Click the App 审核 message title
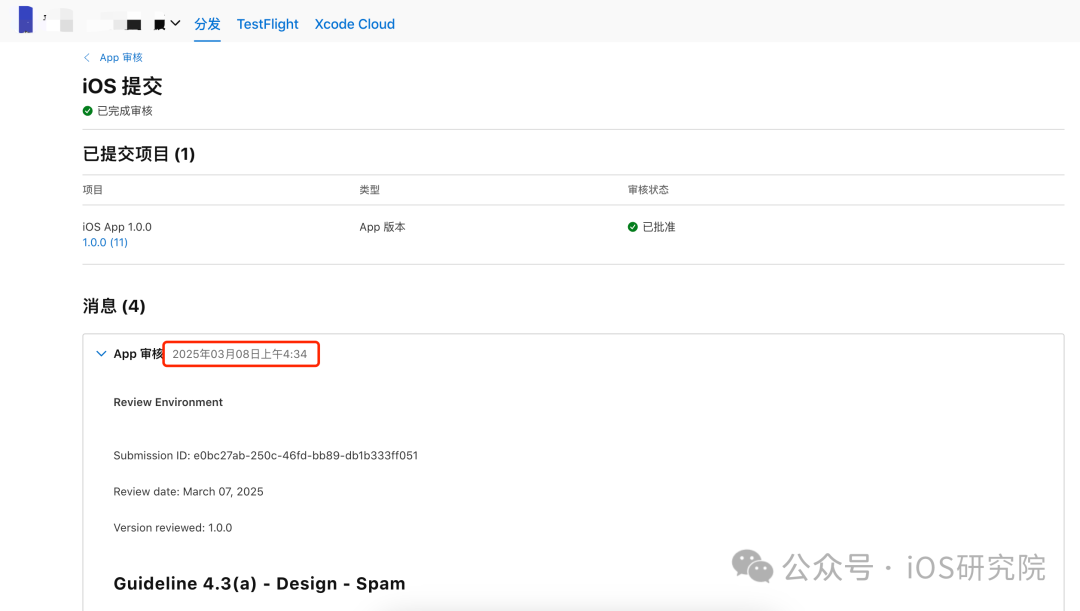Screen dimensions: 1080x611 (x=138, y=353)
